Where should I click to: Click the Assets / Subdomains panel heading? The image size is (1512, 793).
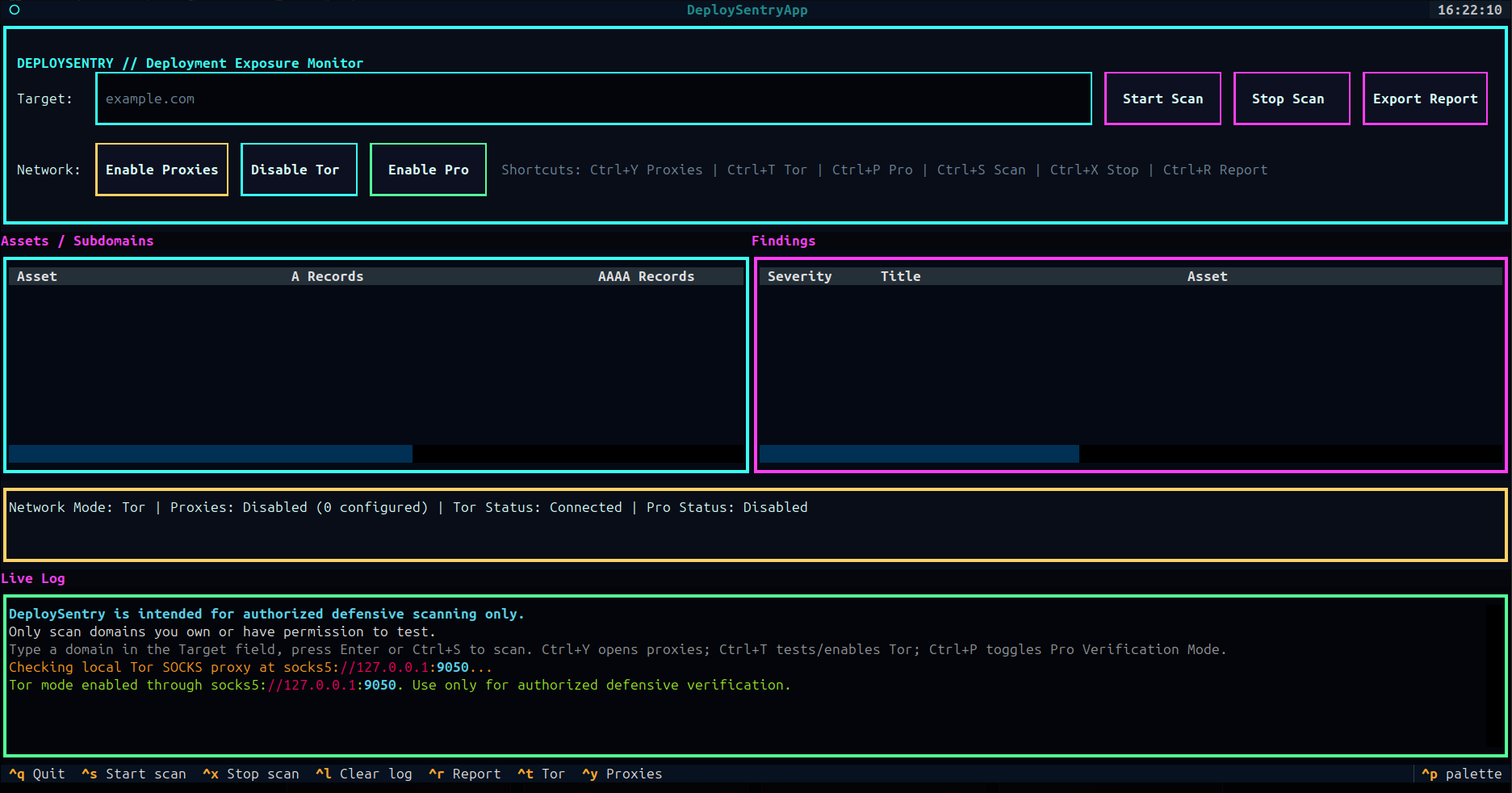point(77,241)
